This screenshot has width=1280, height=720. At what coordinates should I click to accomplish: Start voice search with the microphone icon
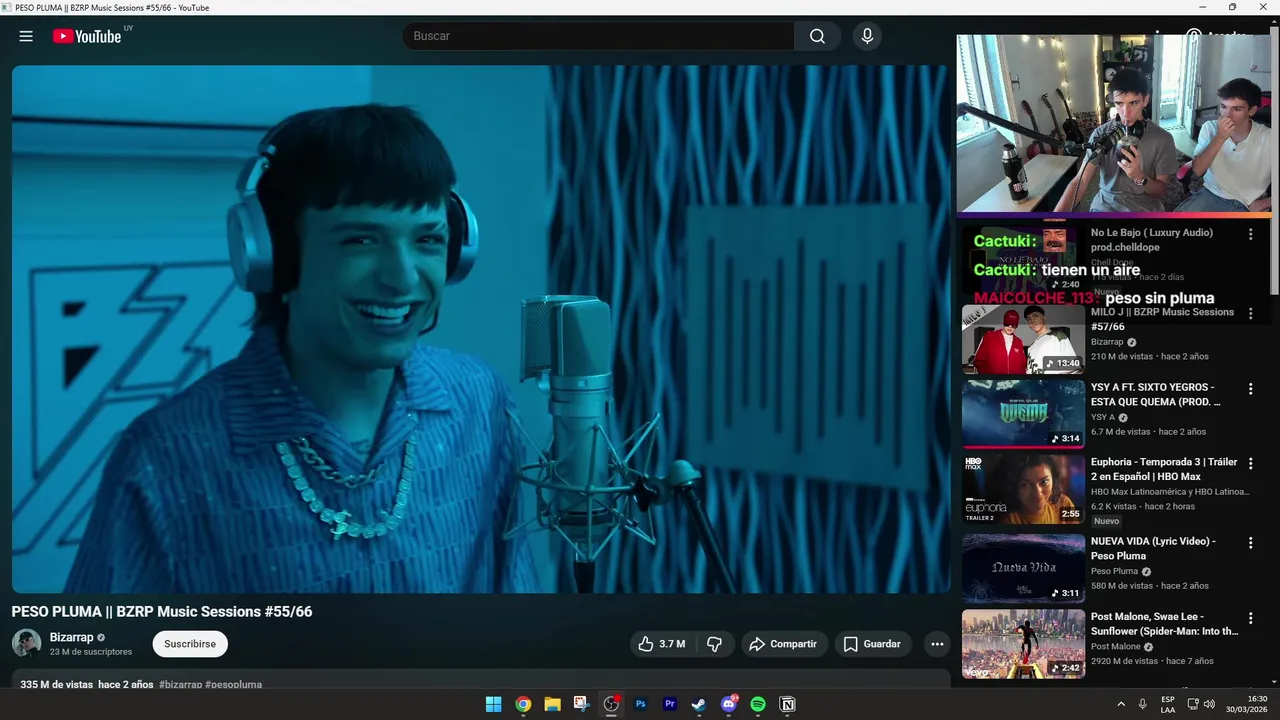[867, 36]
